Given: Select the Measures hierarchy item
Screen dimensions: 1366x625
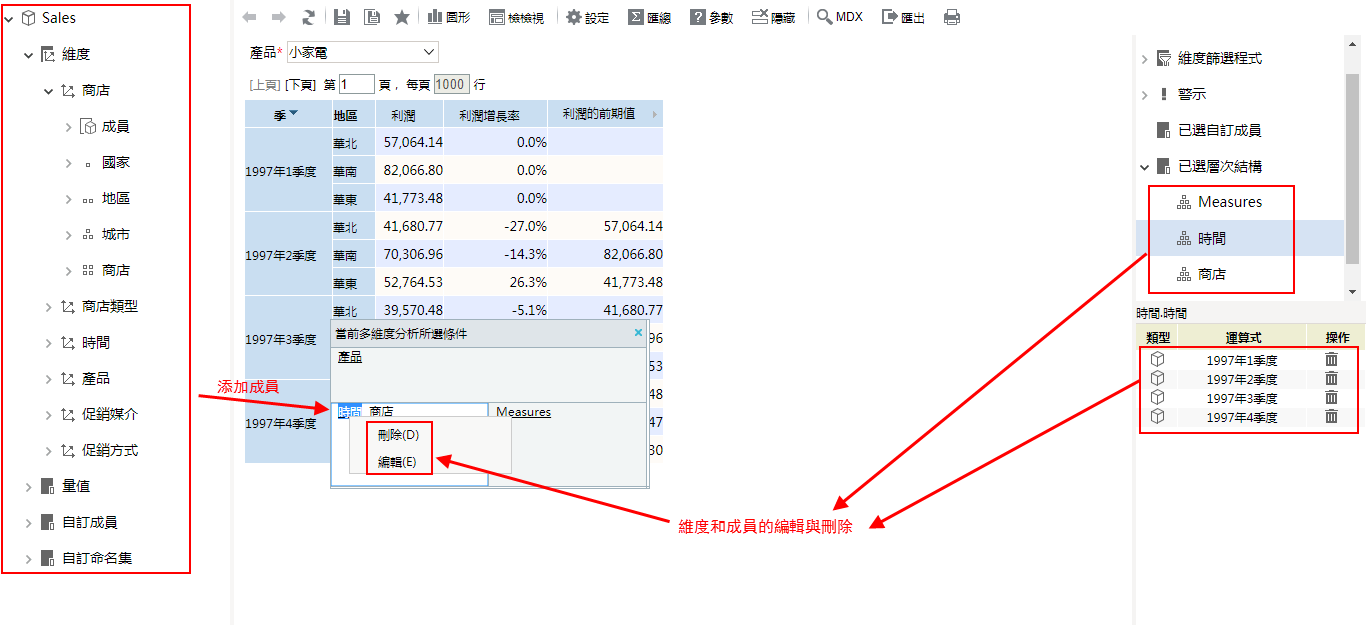Looking at the screenshot, I should (1229, 202).
